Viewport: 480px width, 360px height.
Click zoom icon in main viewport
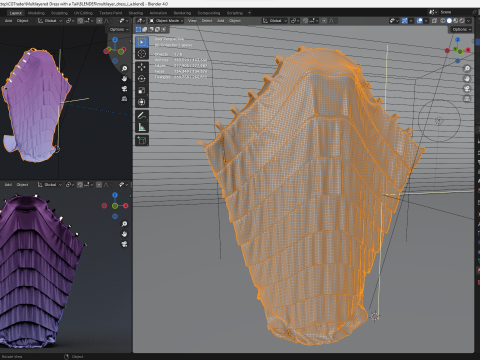467,68
